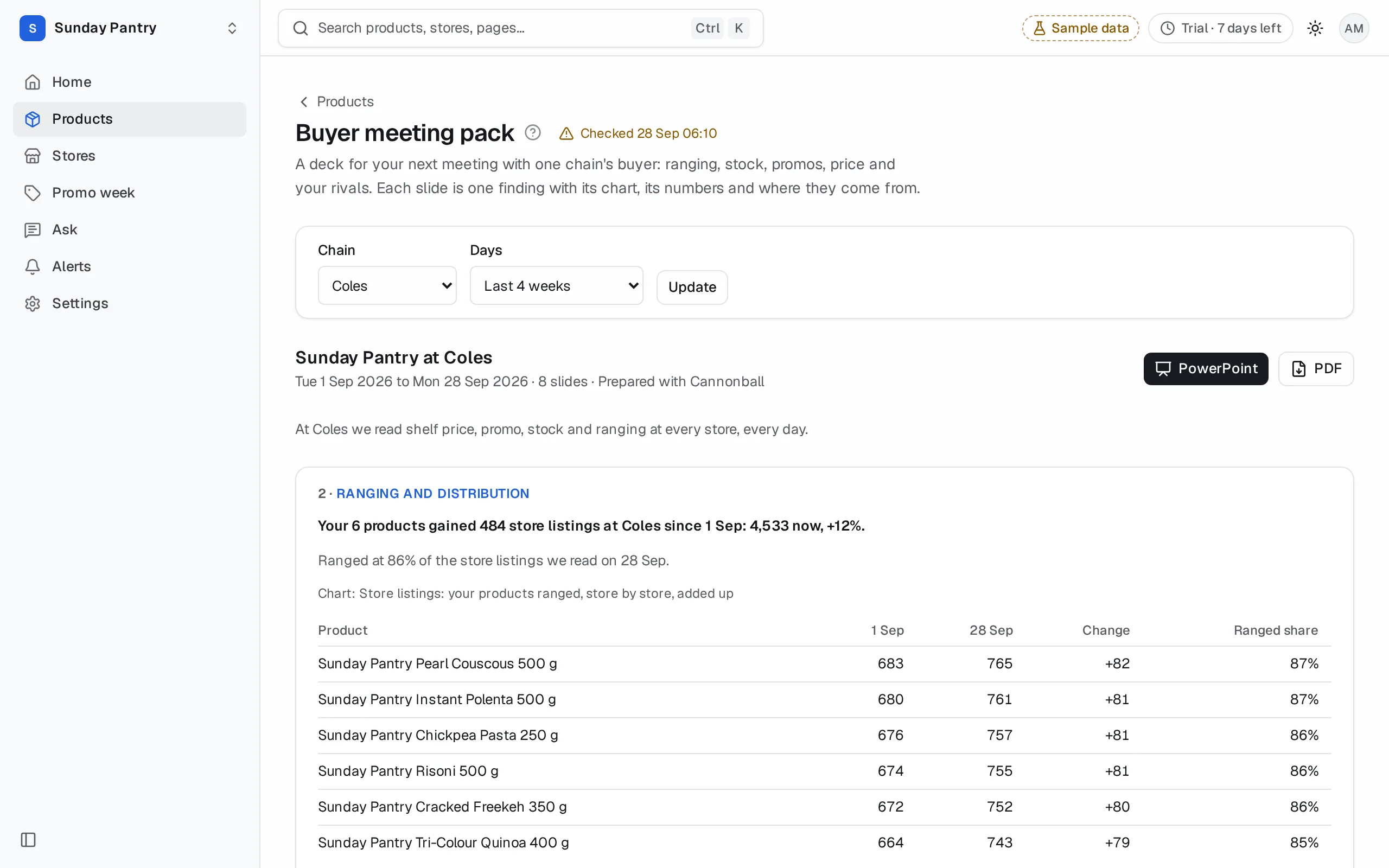Open the Sunday Pantry workspace switcher
This screenshot has height=868, width=1389.
point(130,28)
